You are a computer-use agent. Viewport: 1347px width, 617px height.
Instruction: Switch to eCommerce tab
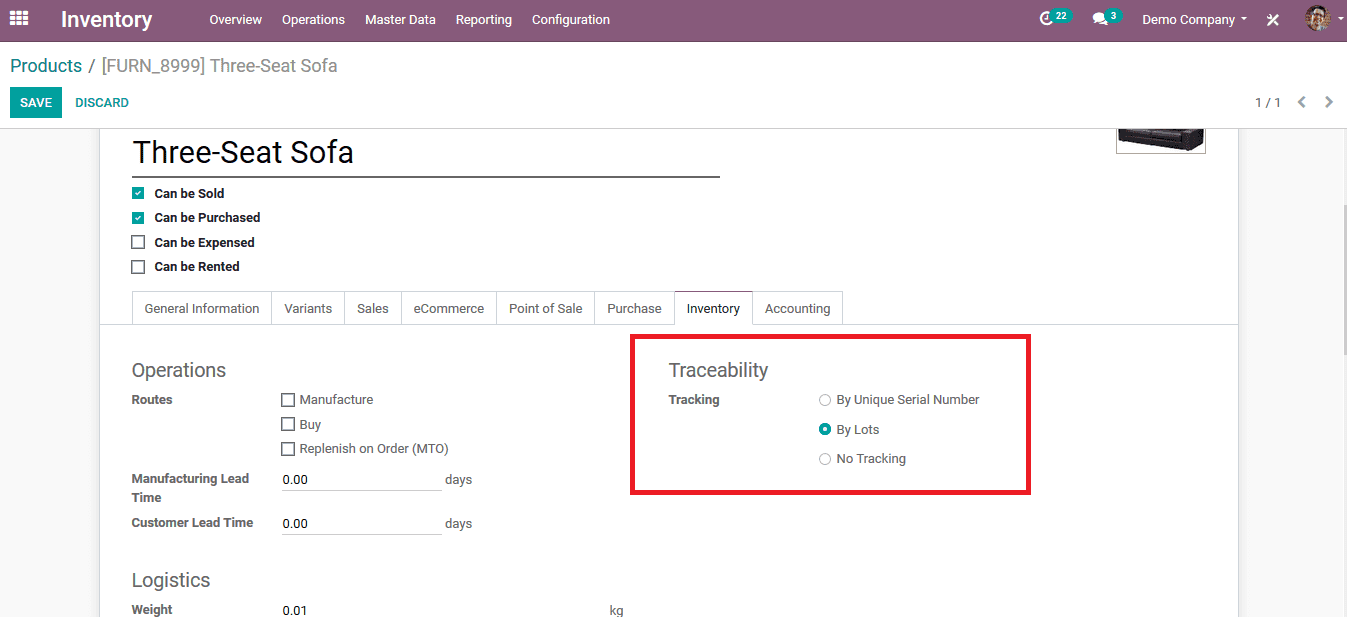[449, 308]
